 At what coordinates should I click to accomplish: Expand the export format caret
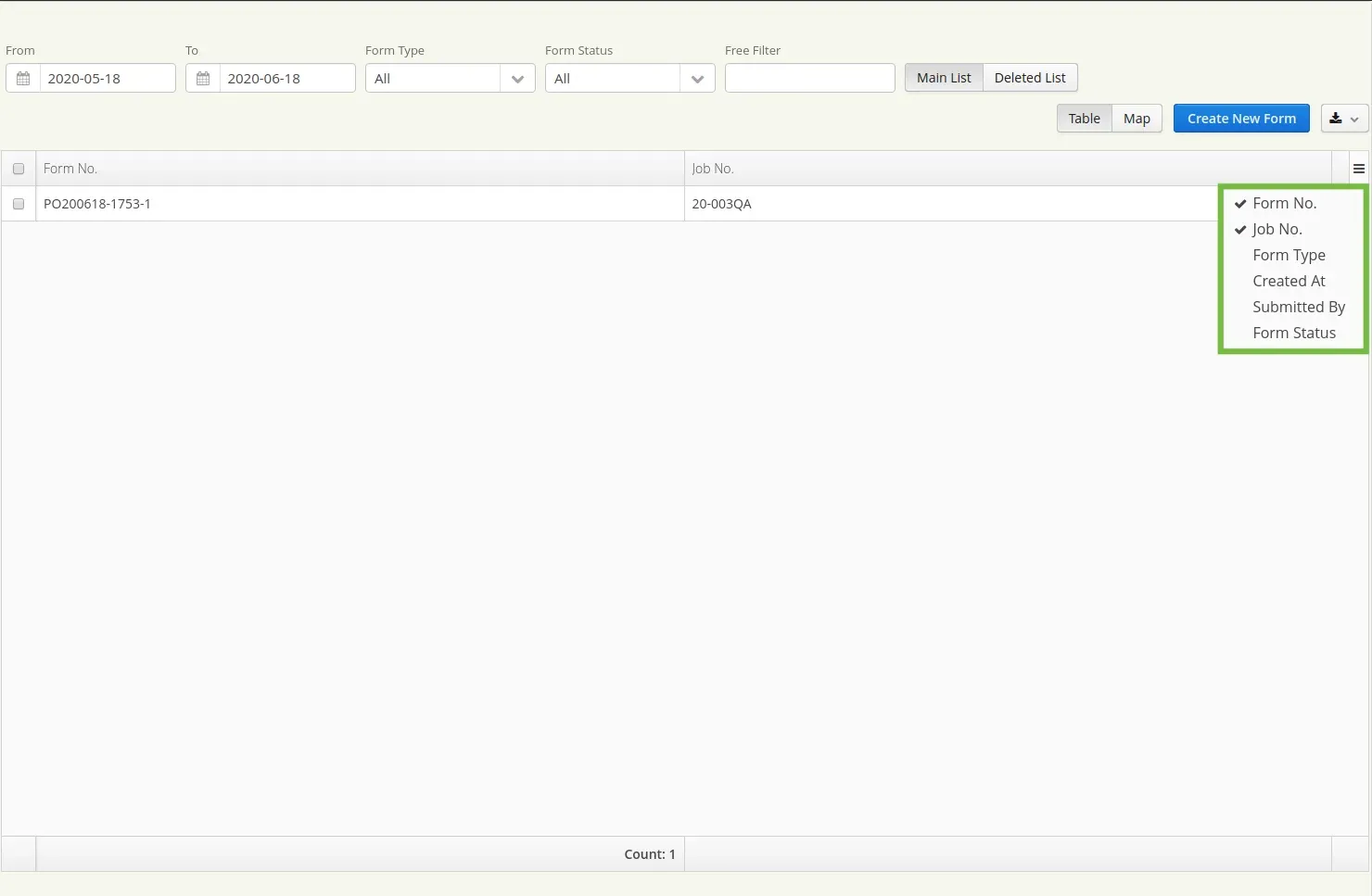coord(1354,120)
